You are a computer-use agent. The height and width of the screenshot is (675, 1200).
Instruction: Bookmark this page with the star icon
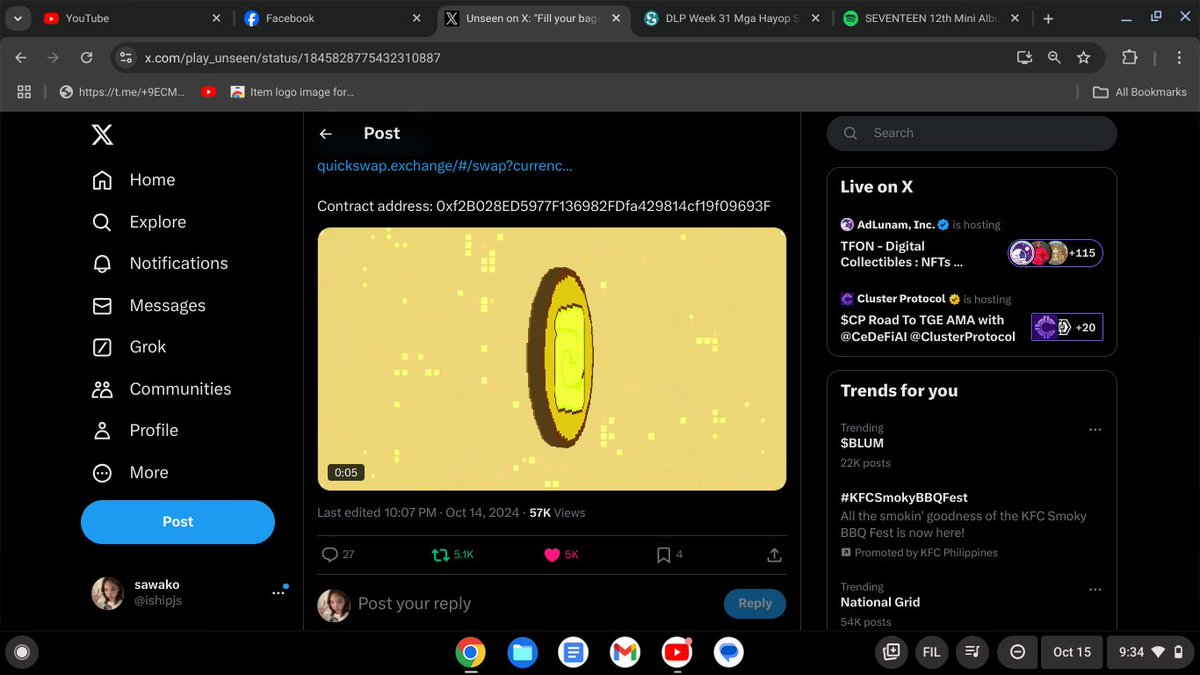(x=1083, y=58)
